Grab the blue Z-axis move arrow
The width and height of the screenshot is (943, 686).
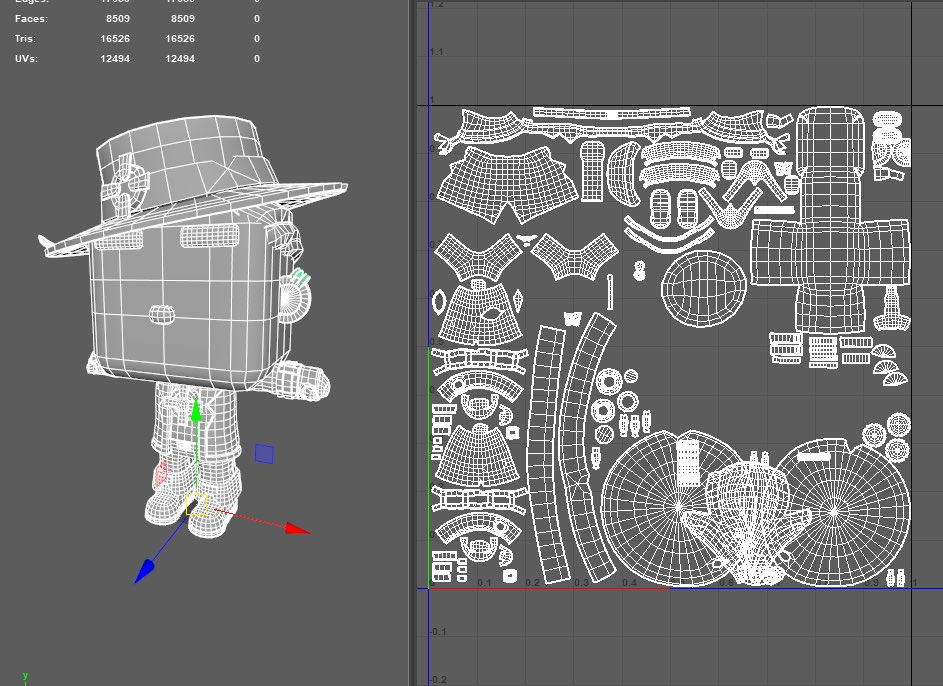[144, 571]
